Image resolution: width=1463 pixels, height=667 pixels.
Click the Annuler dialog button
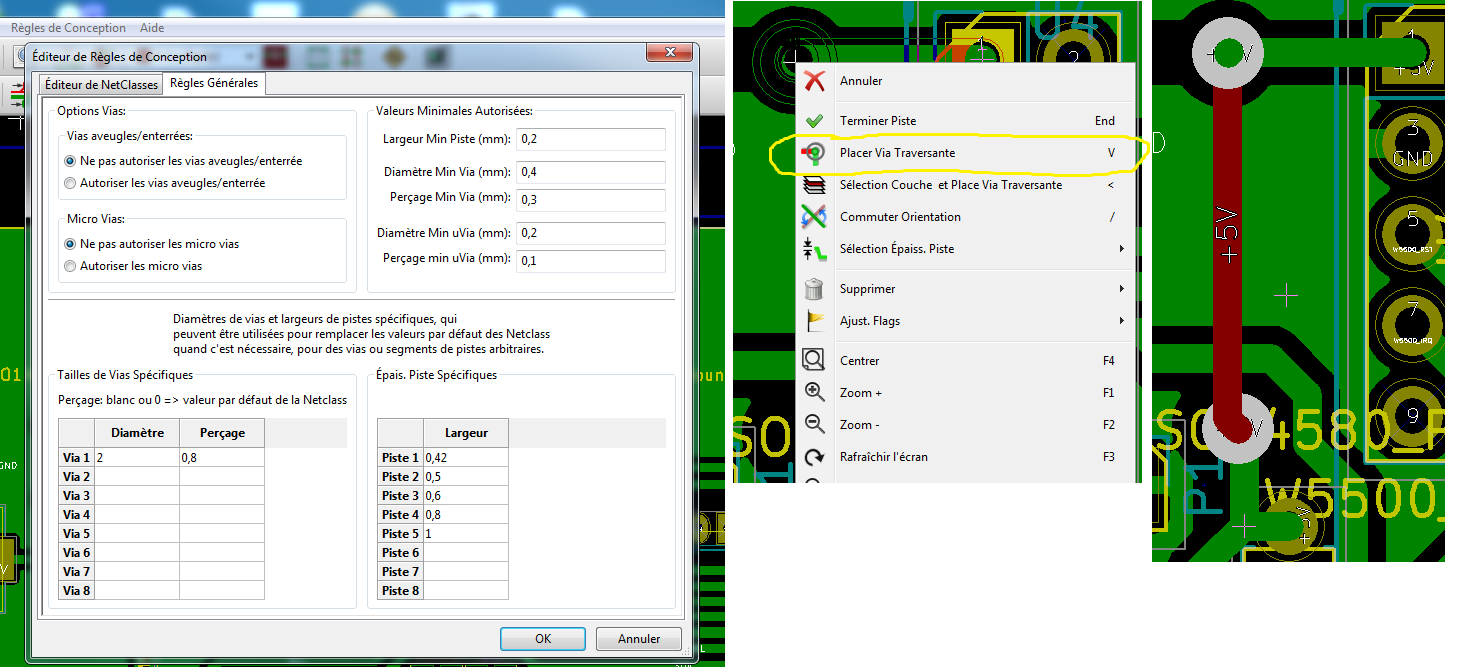click(638, 639)
